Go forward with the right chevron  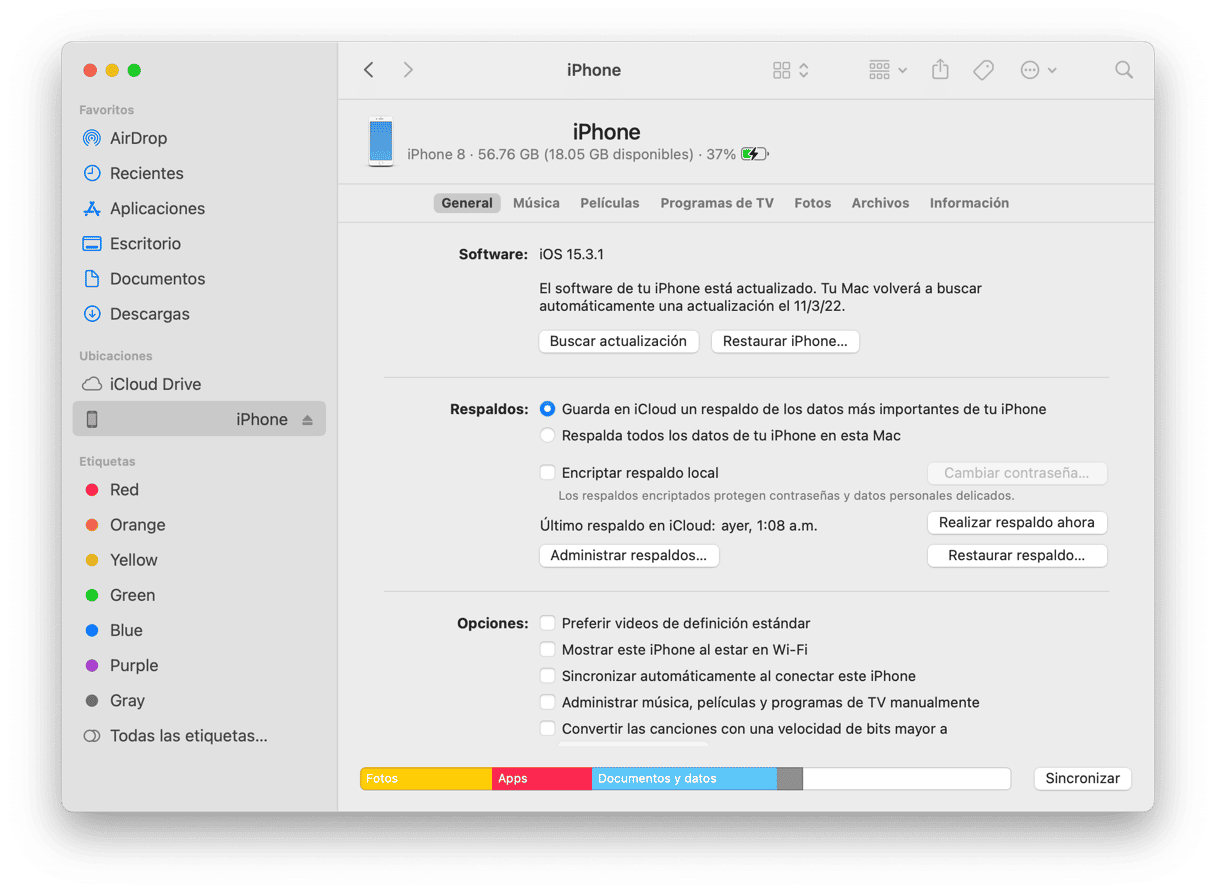point(407,70)
